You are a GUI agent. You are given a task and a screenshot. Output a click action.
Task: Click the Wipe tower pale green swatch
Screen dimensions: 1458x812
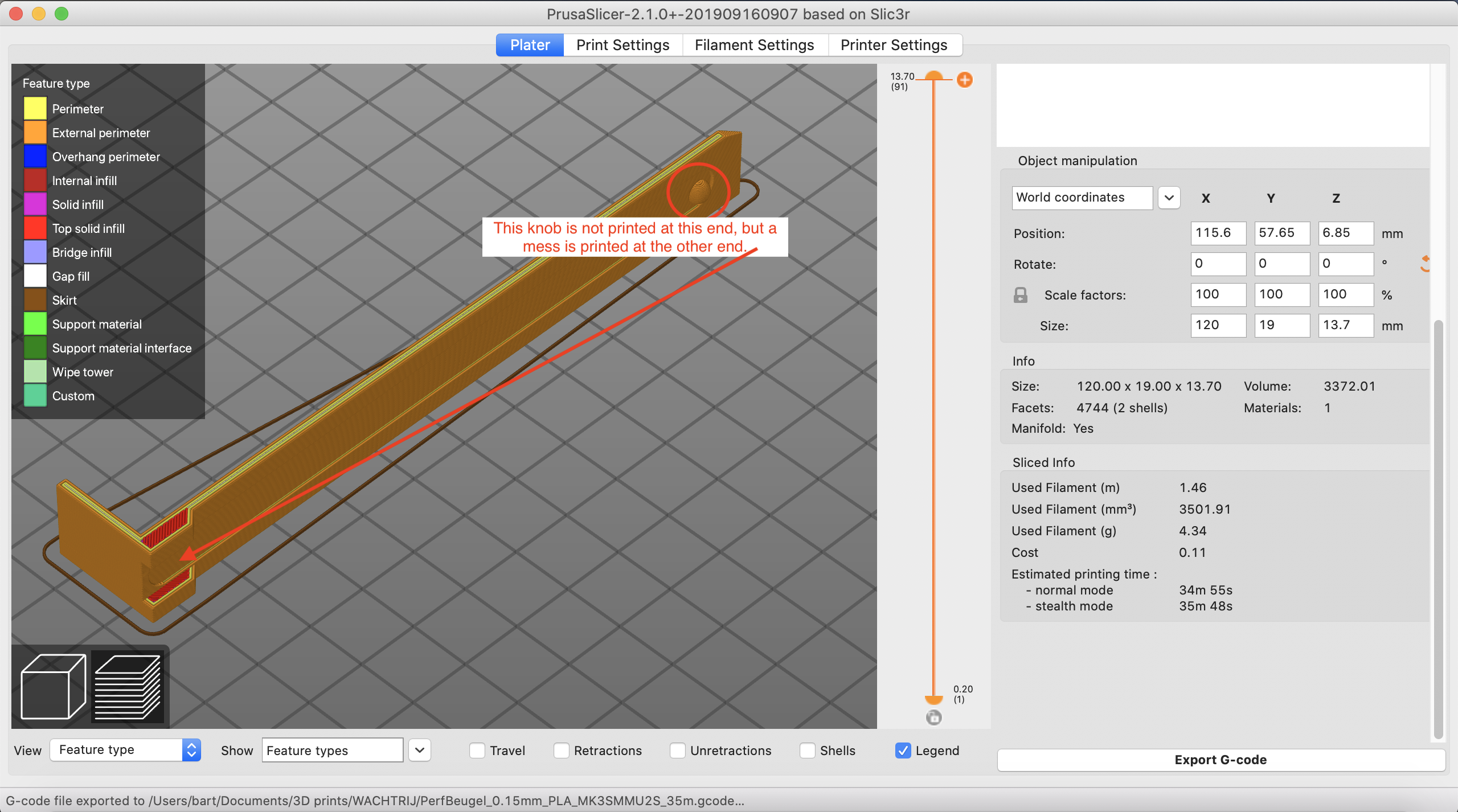pos(35,371)
